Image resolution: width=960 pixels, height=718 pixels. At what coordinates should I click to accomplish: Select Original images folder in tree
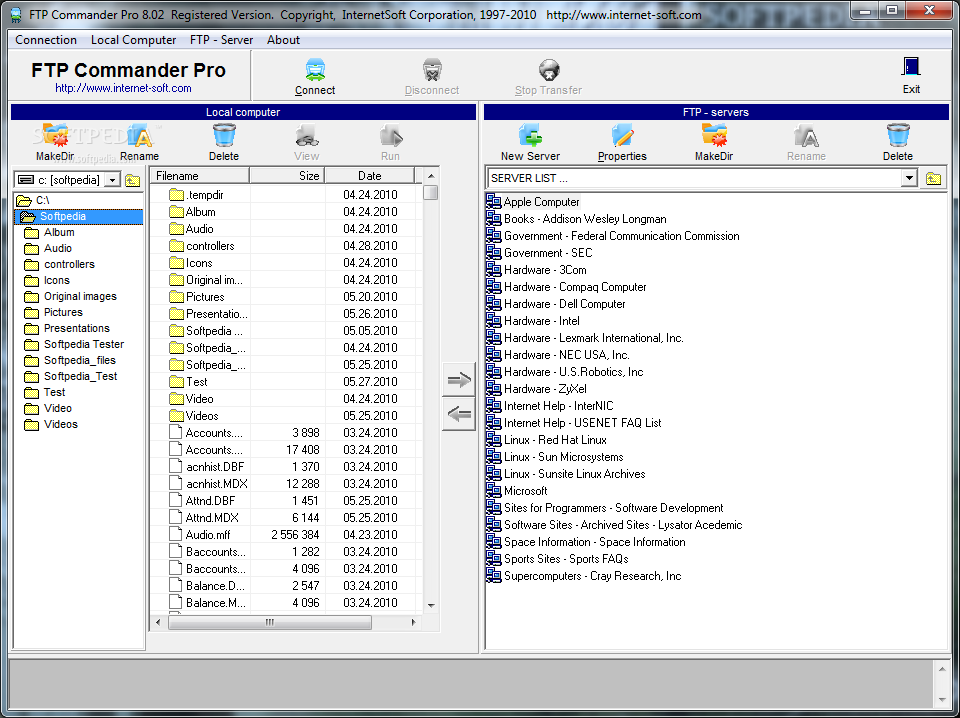(x=80, y=296)
